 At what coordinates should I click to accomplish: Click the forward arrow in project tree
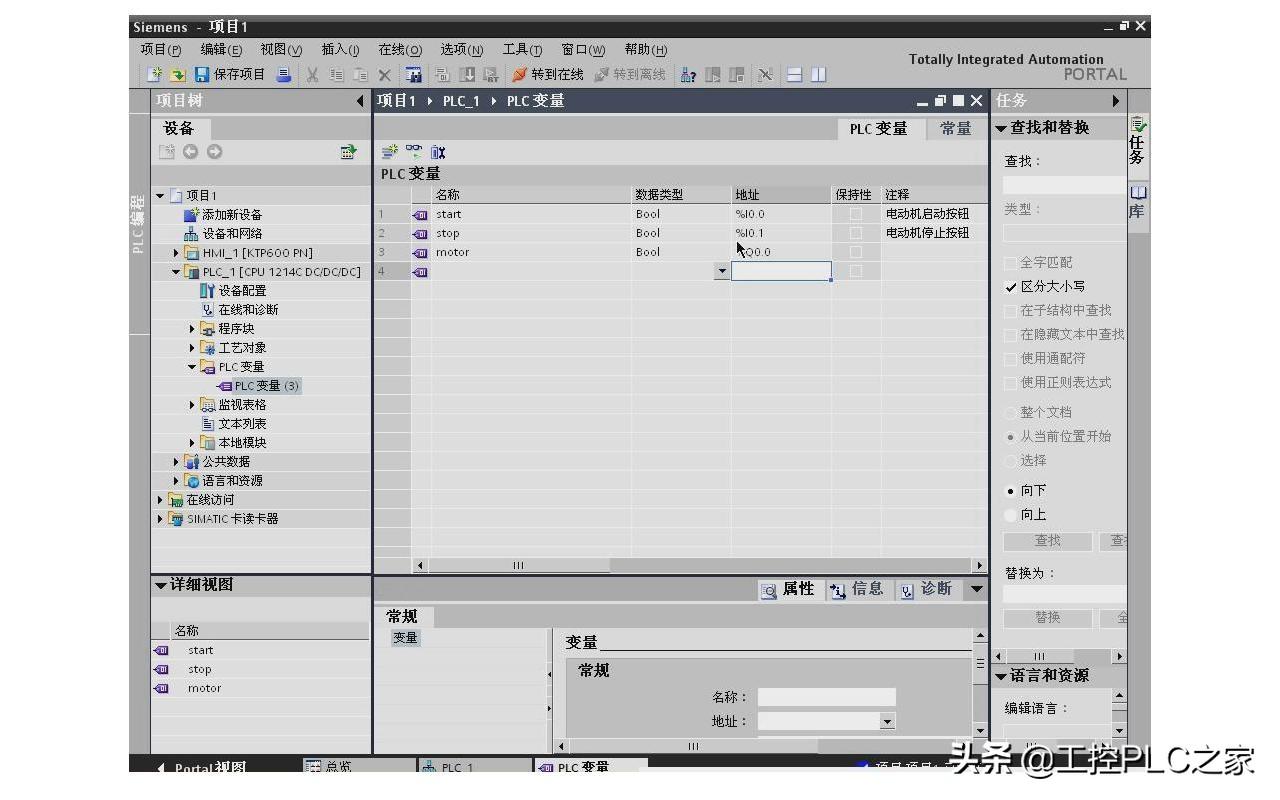tap(214, 152)
